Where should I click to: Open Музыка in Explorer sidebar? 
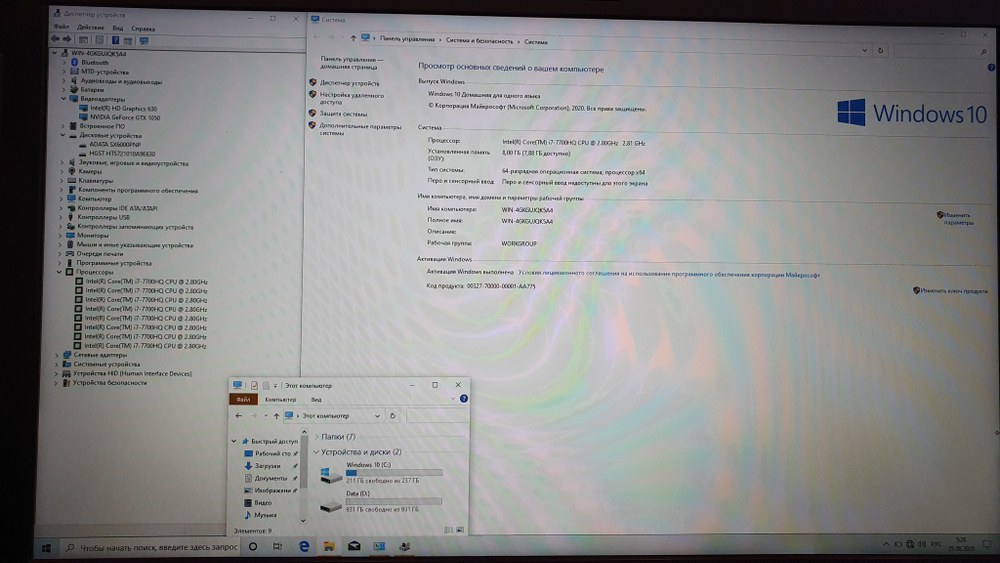pos(265,515)
